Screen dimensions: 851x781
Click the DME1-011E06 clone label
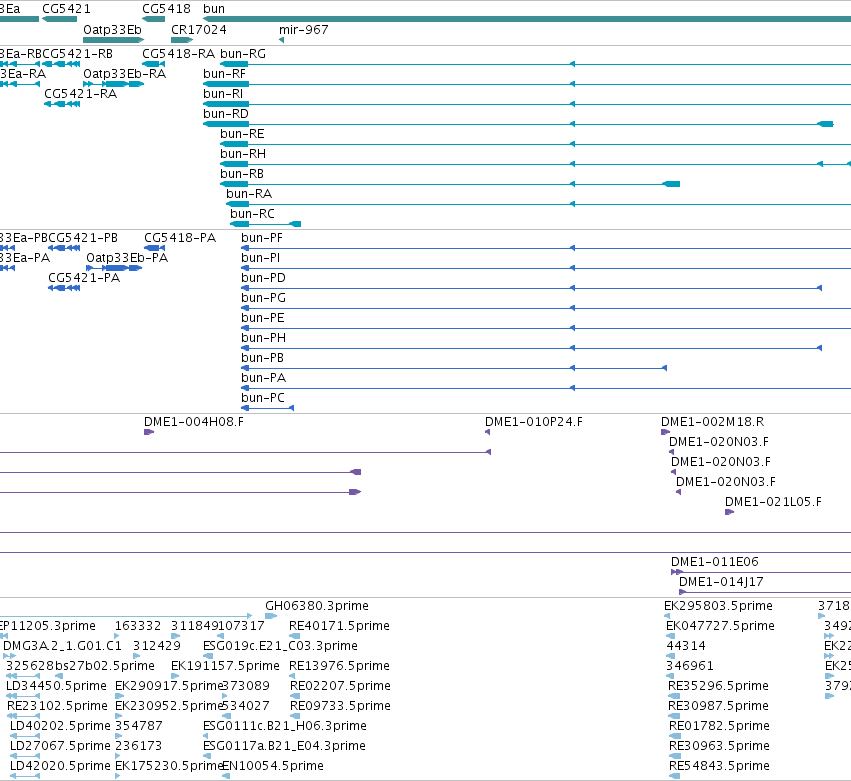coord(715,562)
